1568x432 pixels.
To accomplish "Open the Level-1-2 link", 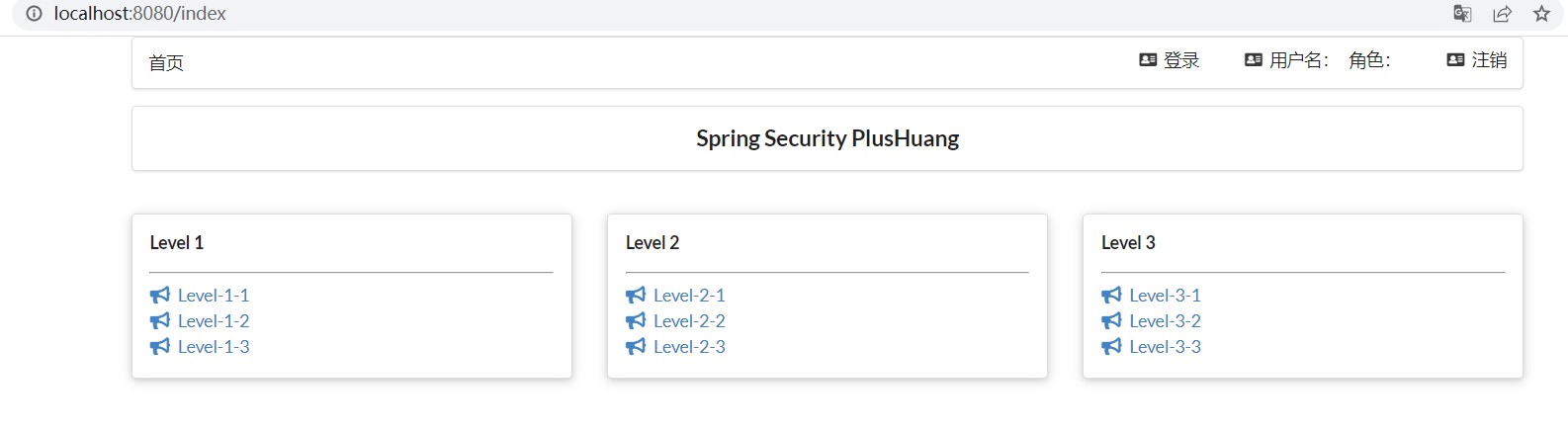I will point(214,321).
